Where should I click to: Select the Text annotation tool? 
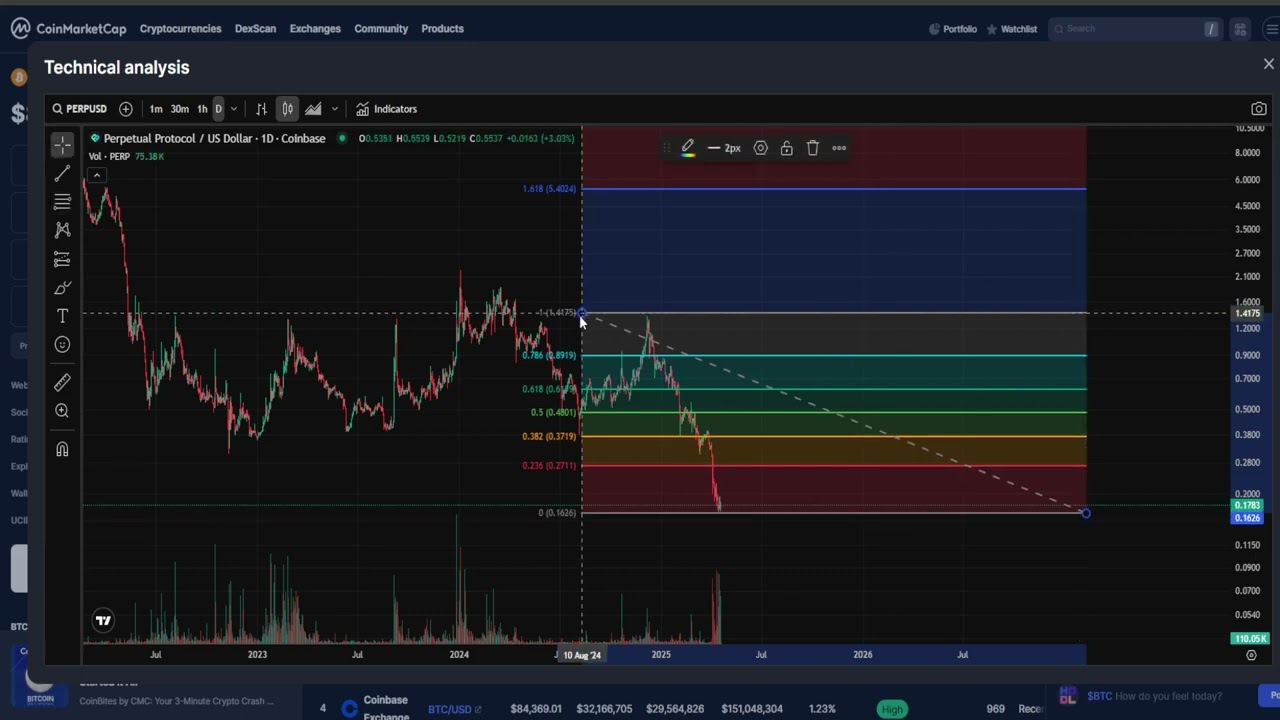pos(62,316)
